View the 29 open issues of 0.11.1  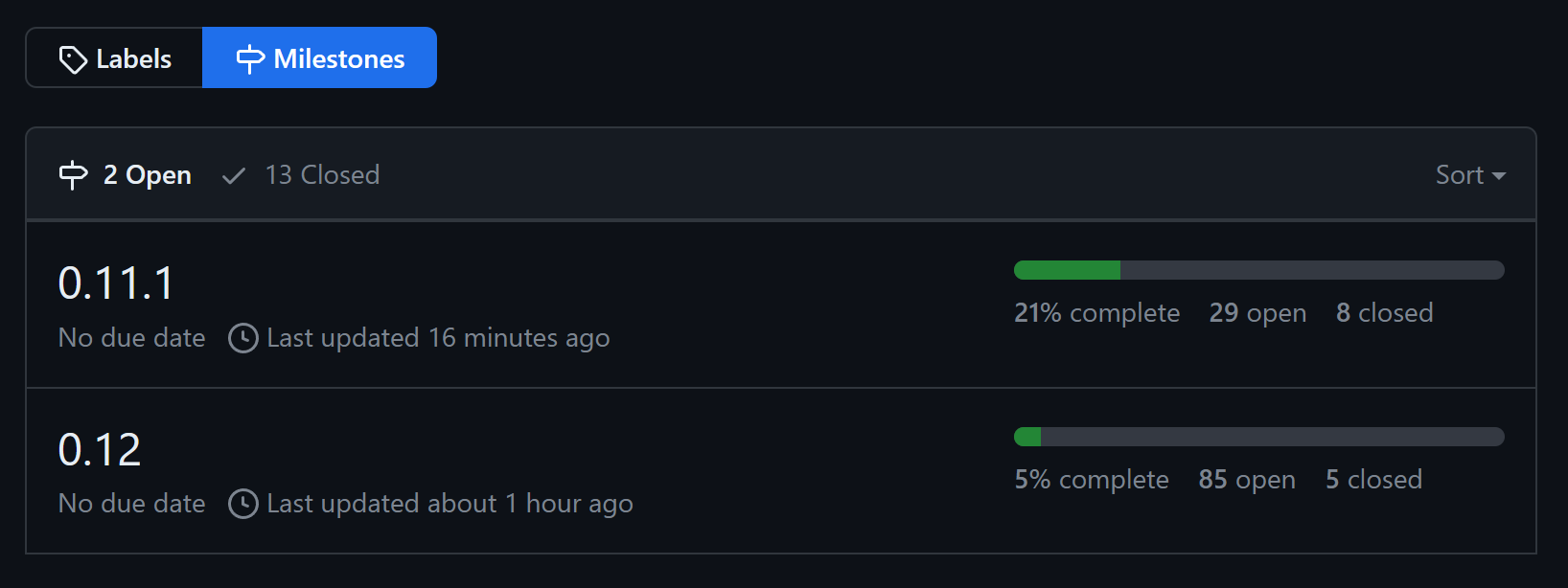click(x=1257, y=313)
